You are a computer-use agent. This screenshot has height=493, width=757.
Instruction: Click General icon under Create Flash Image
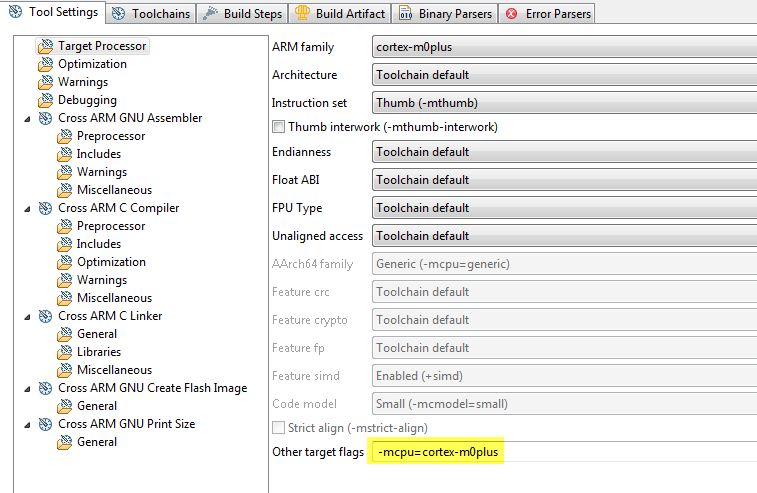[65, 406]
